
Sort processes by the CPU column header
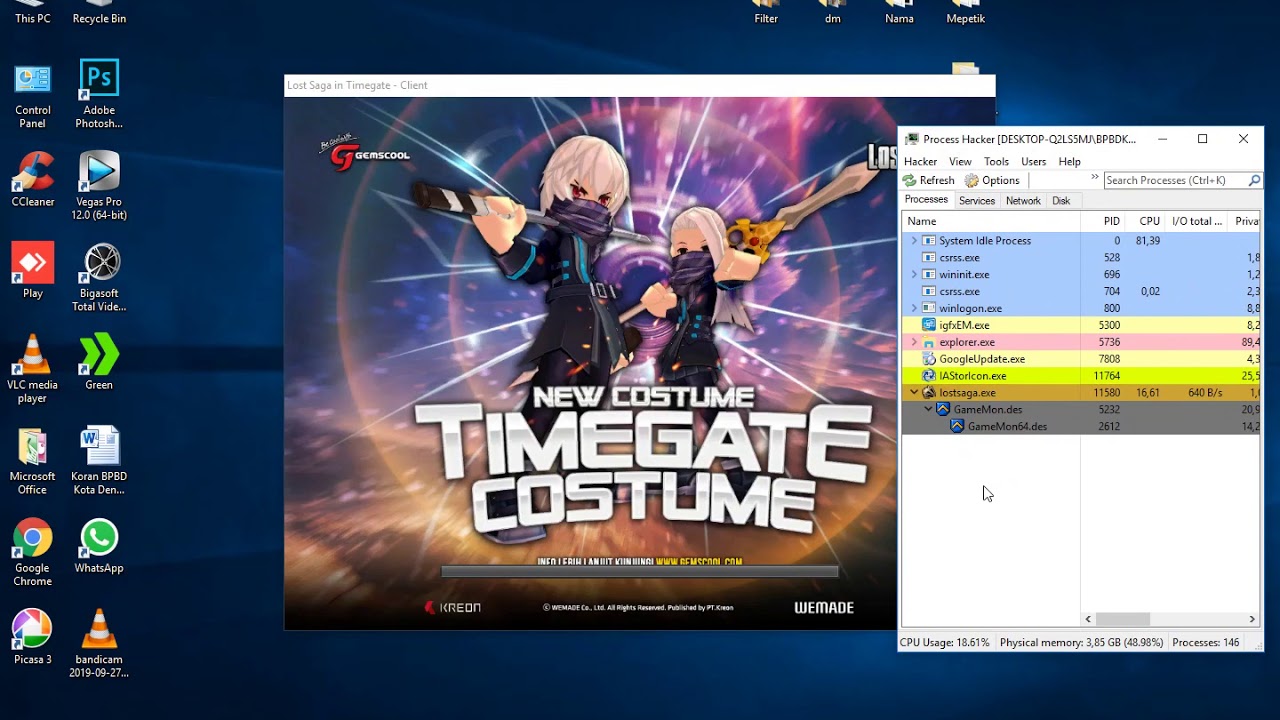pos(1145,221)
